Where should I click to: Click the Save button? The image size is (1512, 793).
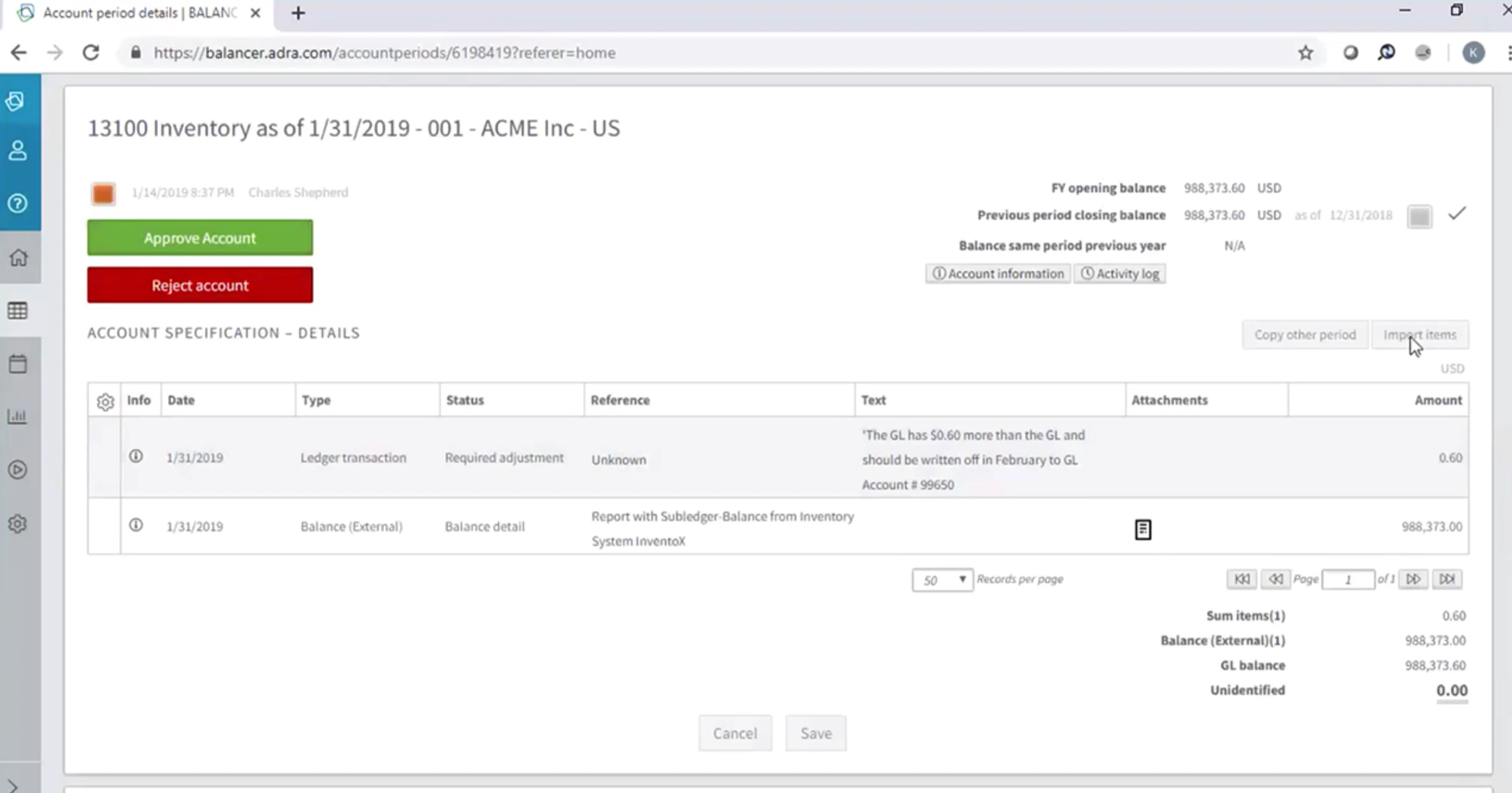click(x=816, y=733)
